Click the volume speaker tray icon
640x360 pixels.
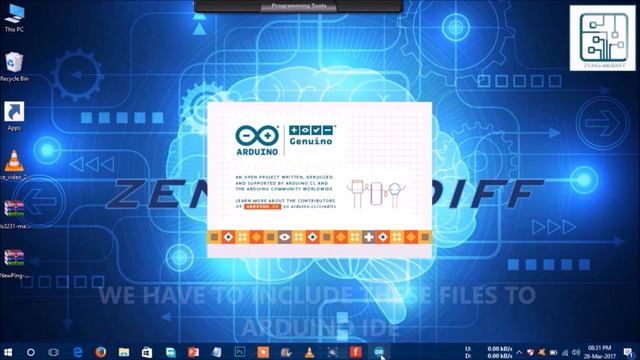pos(576,352)
